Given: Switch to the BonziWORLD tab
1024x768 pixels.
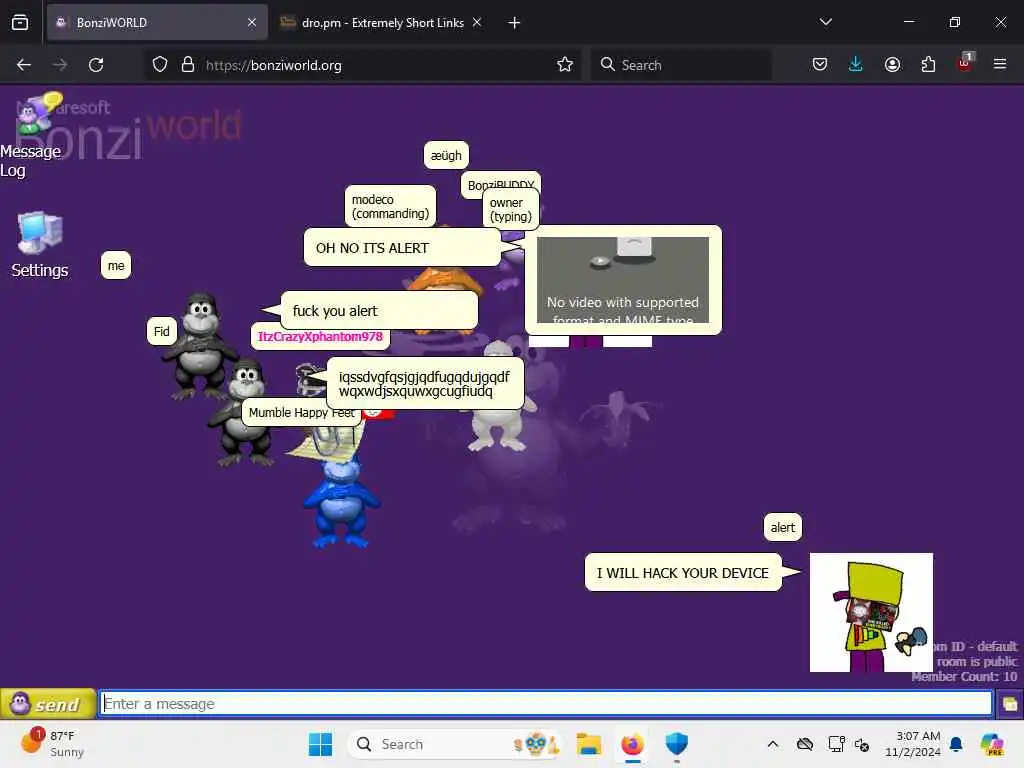Looking at the screenshot, I should tap(157, 23).
